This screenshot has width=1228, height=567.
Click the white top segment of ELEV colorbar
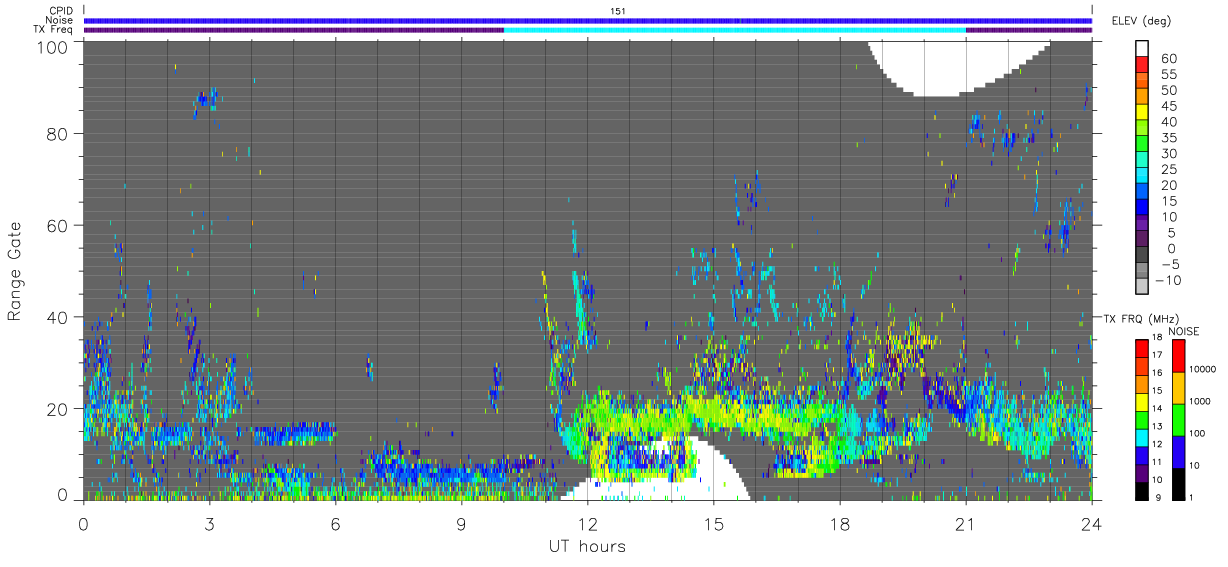(1141, 48)
